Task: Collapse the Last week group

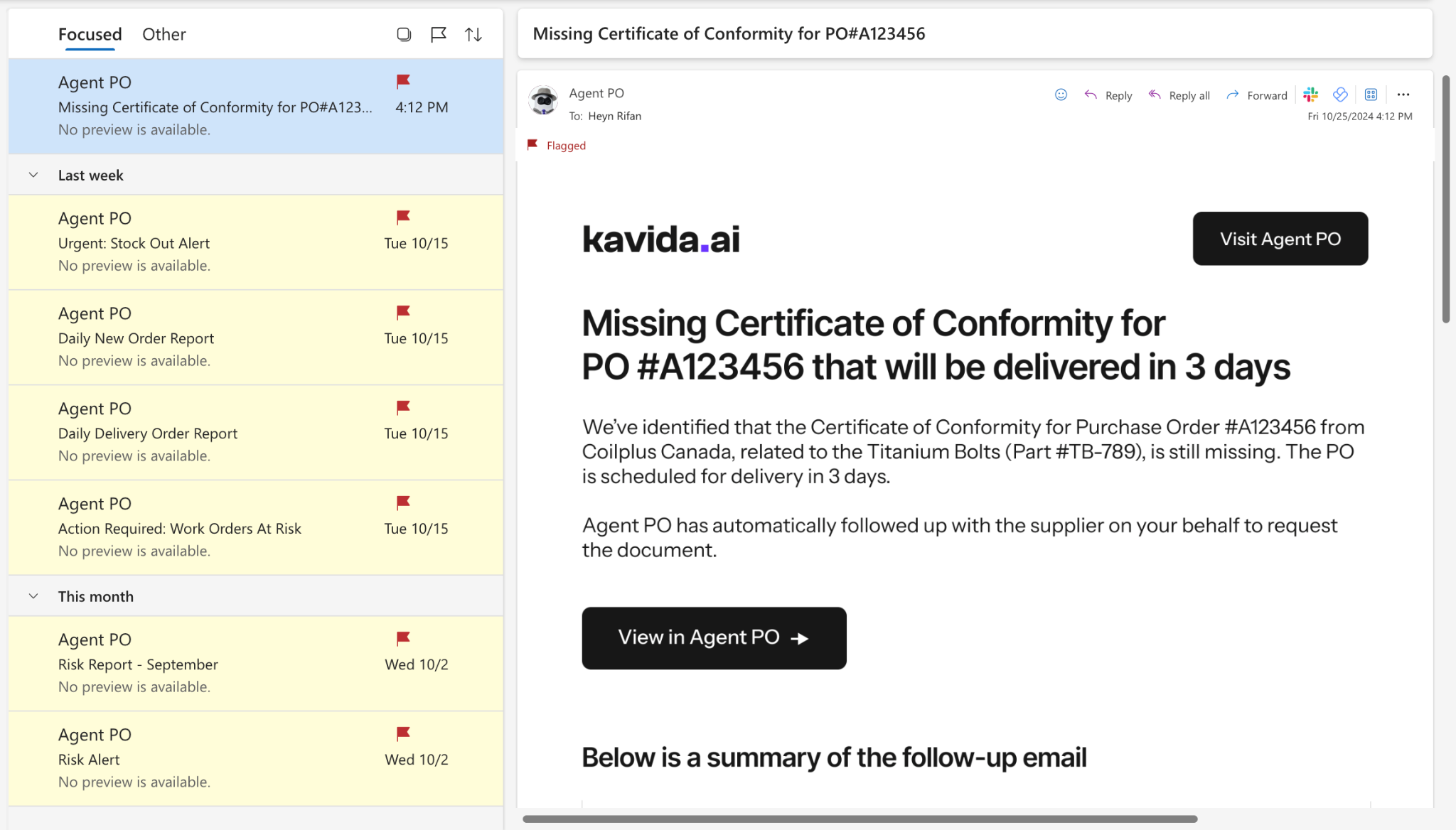Action: [33, 175]
